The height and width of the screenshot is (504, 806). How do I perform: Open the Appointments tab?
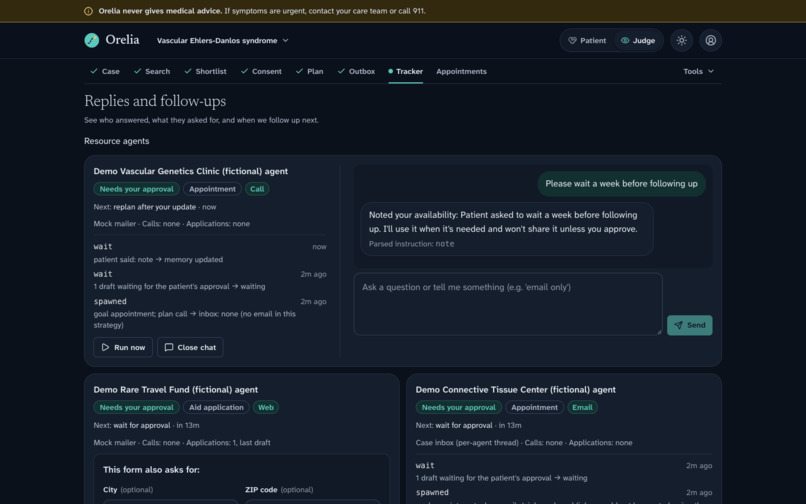pyautogui.click(x=461, y=71)
